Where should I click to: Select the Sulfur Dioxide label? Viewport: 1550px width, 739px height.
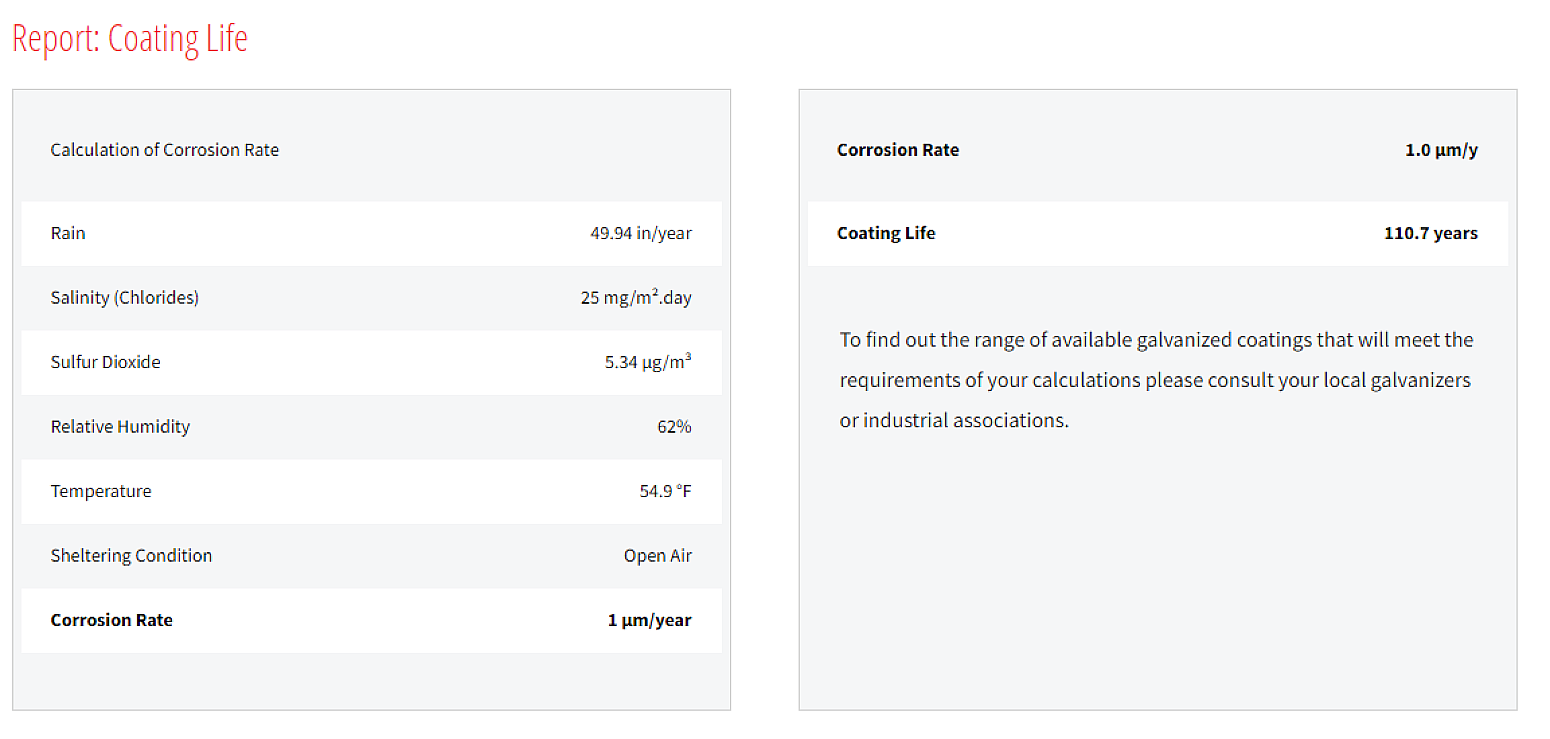105,362
